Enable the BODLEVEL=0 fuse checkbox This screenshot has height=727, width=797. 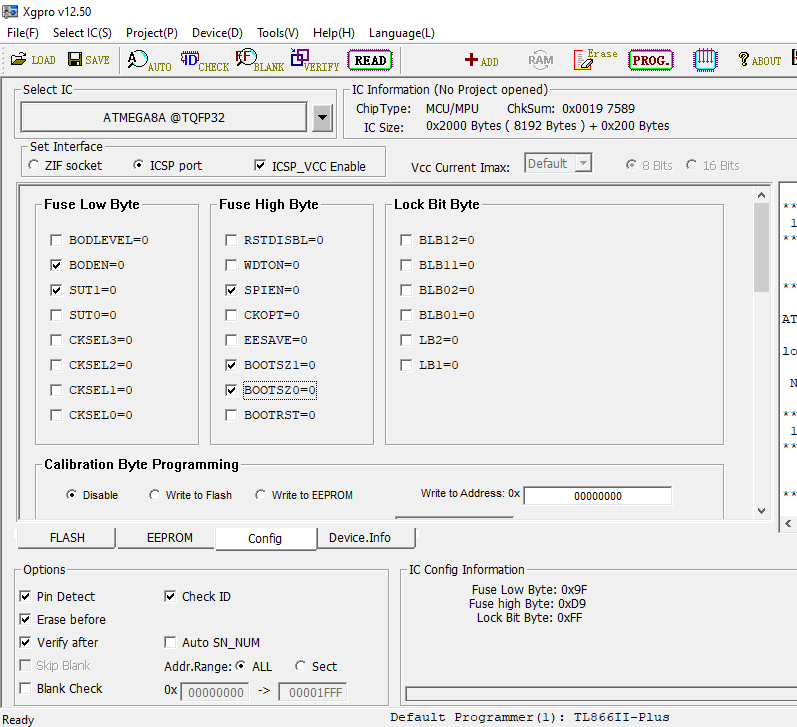click(57, 240)
